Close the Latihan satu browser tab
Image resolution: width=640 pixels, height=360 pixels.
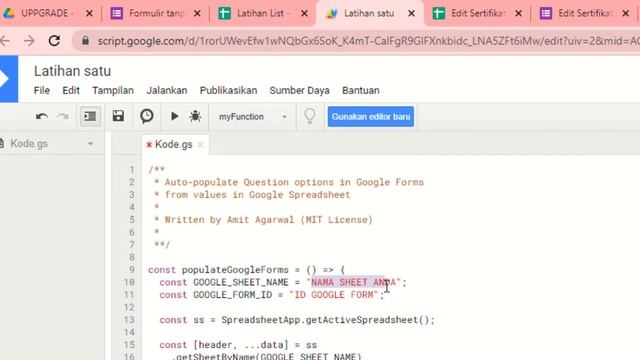pos(412,13)
